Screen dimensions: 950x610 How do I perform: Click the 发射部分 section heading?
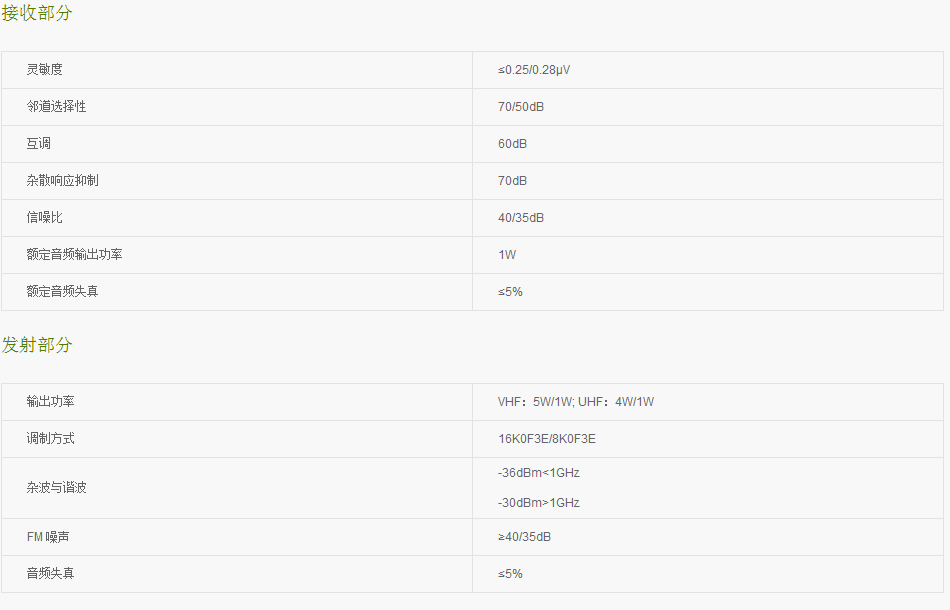(37, 345)
